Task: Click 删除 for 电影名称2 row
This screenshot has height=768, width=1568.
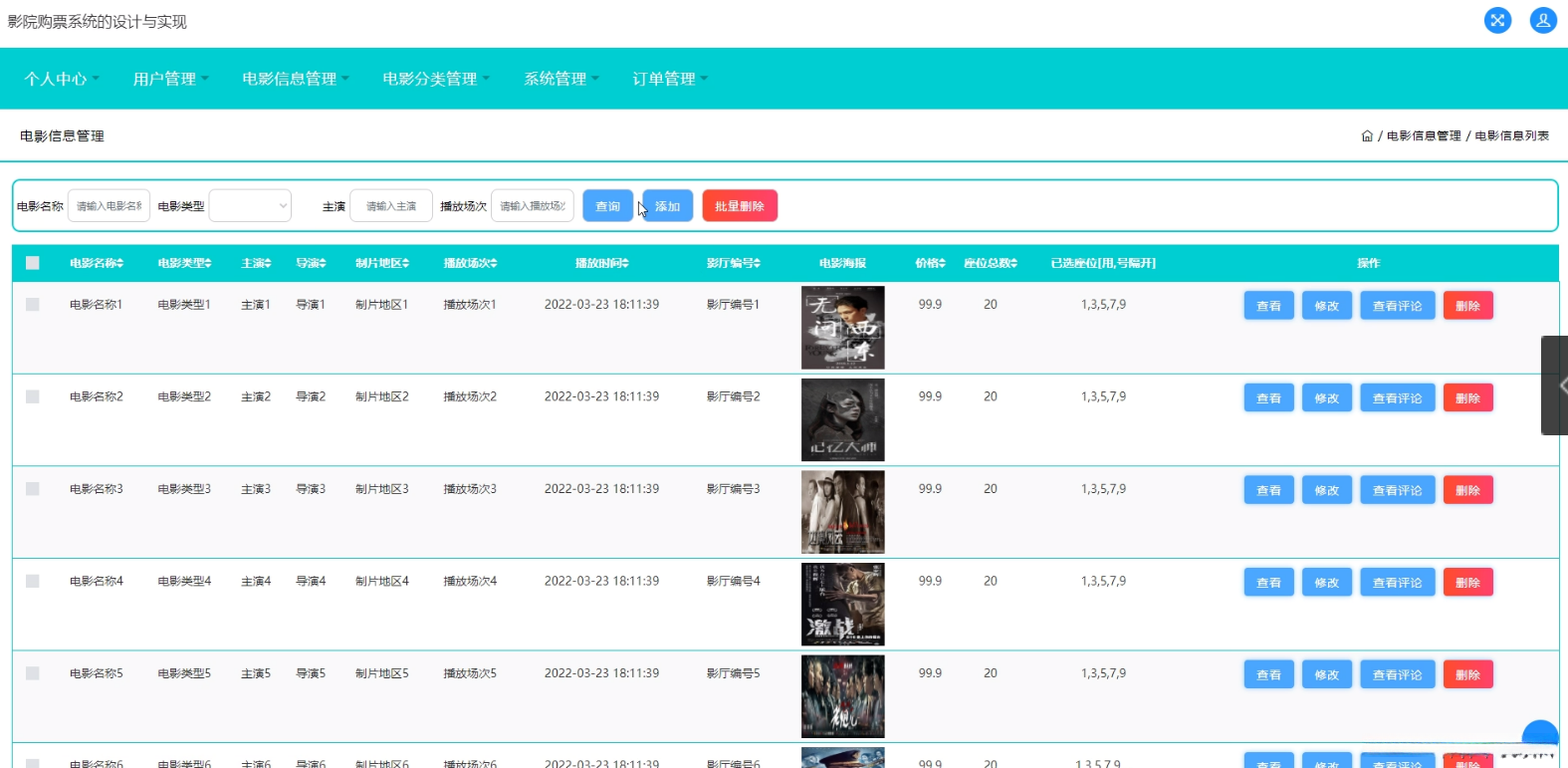Action: pyautogui.click(x=1468, y=398)
